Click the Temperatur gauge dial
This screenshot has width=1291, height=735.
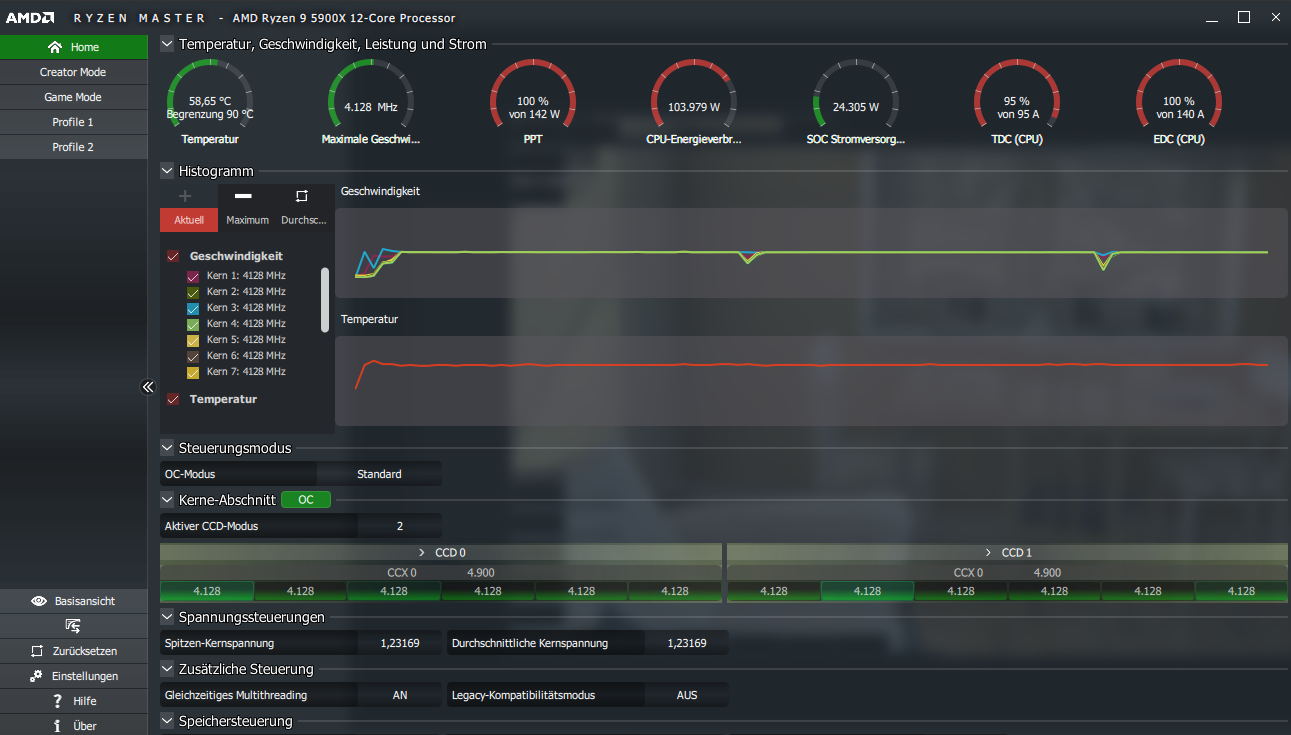tap(210, 93)
